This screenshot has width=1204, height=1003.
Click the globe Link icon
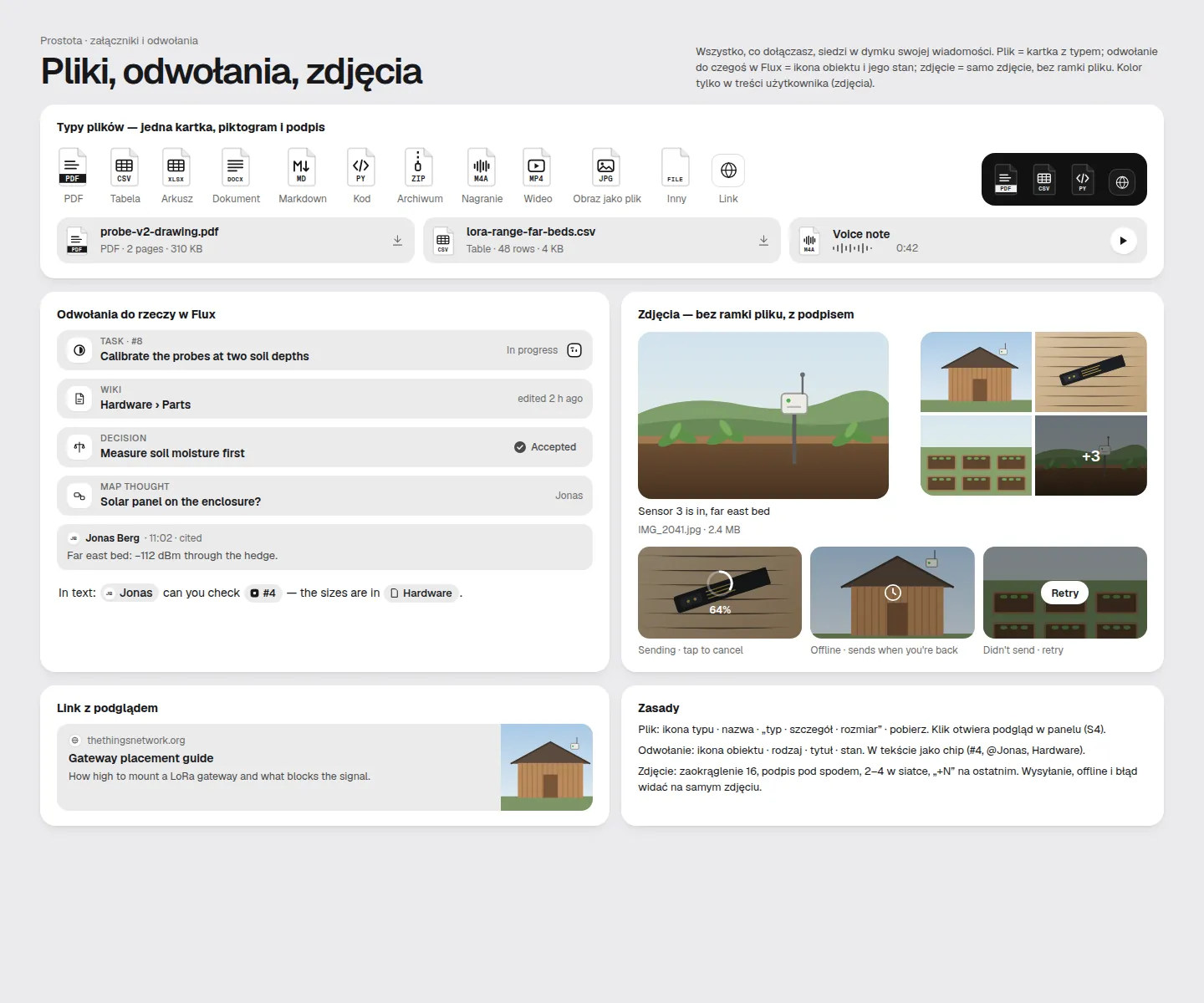click(728, 171)
